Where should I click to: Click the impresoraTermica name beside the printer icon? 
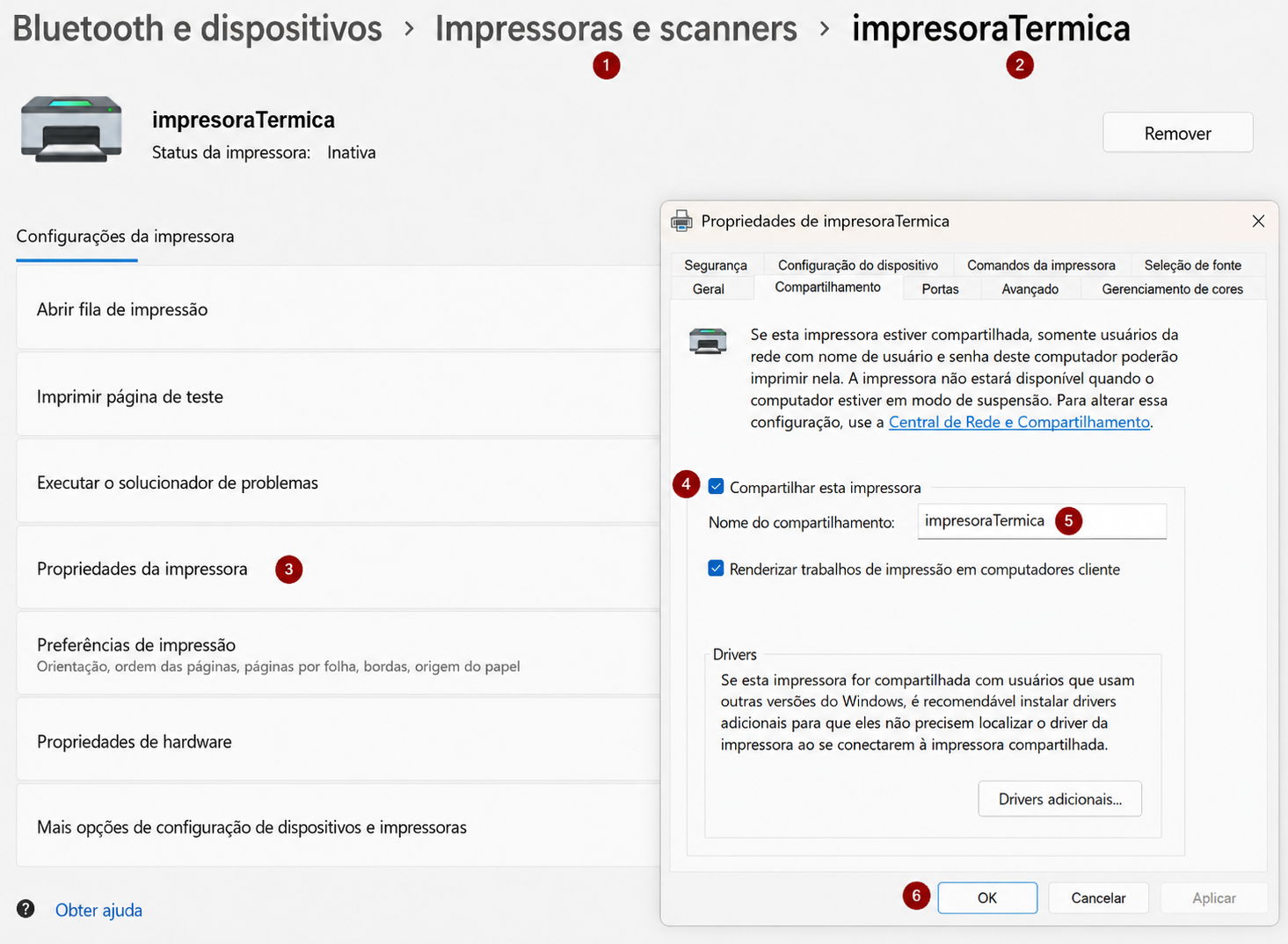tap(244, 120)
